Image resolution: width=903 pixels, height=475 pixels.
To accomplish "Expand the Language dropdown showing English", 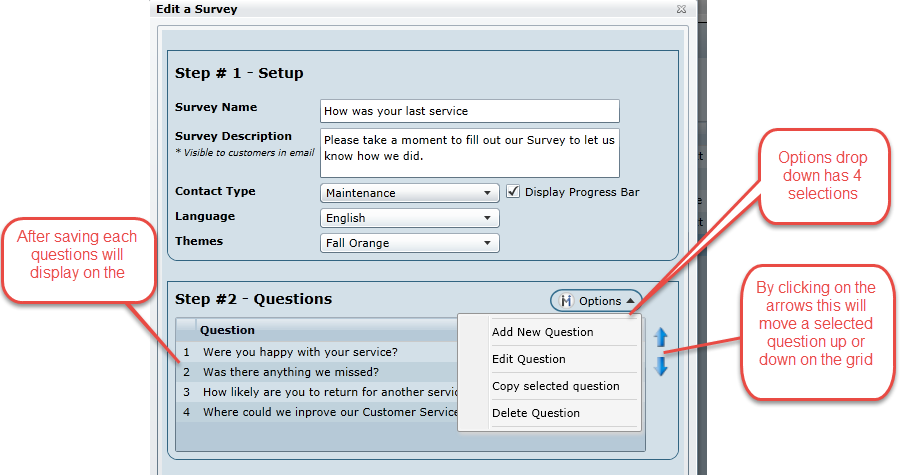I will click(410, 218).
